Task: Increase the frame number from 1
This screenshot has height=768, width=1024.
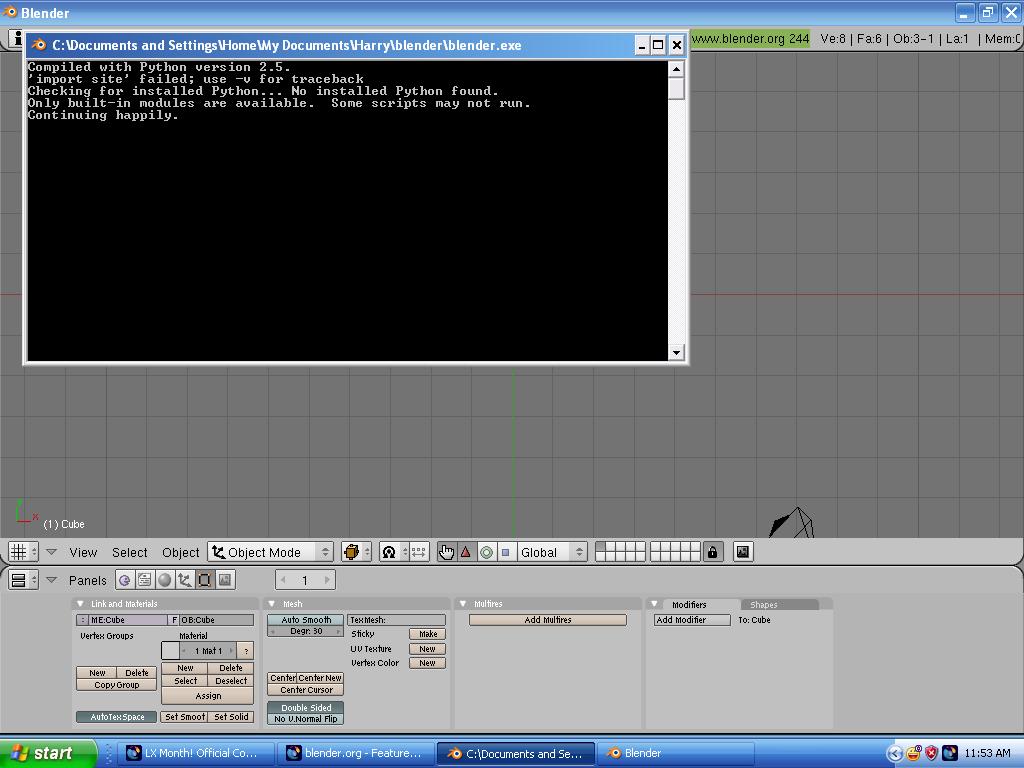Action: [327, 580]
